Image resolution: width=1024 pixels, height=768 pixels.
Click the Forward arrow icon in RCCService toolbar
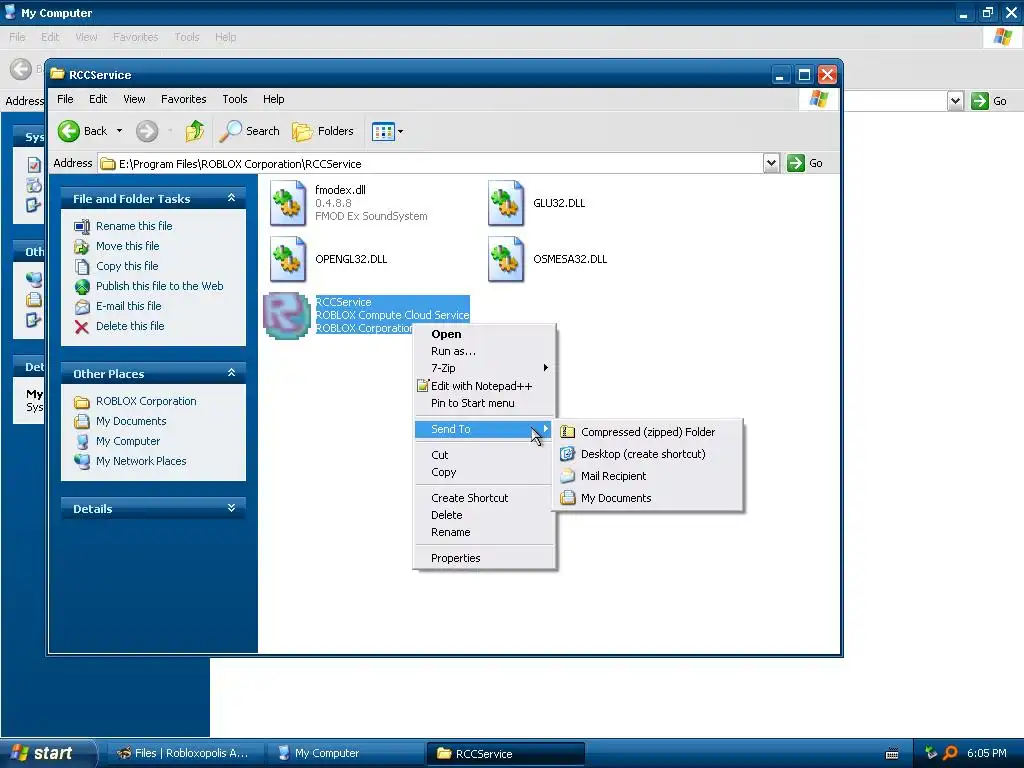point(147,131)
